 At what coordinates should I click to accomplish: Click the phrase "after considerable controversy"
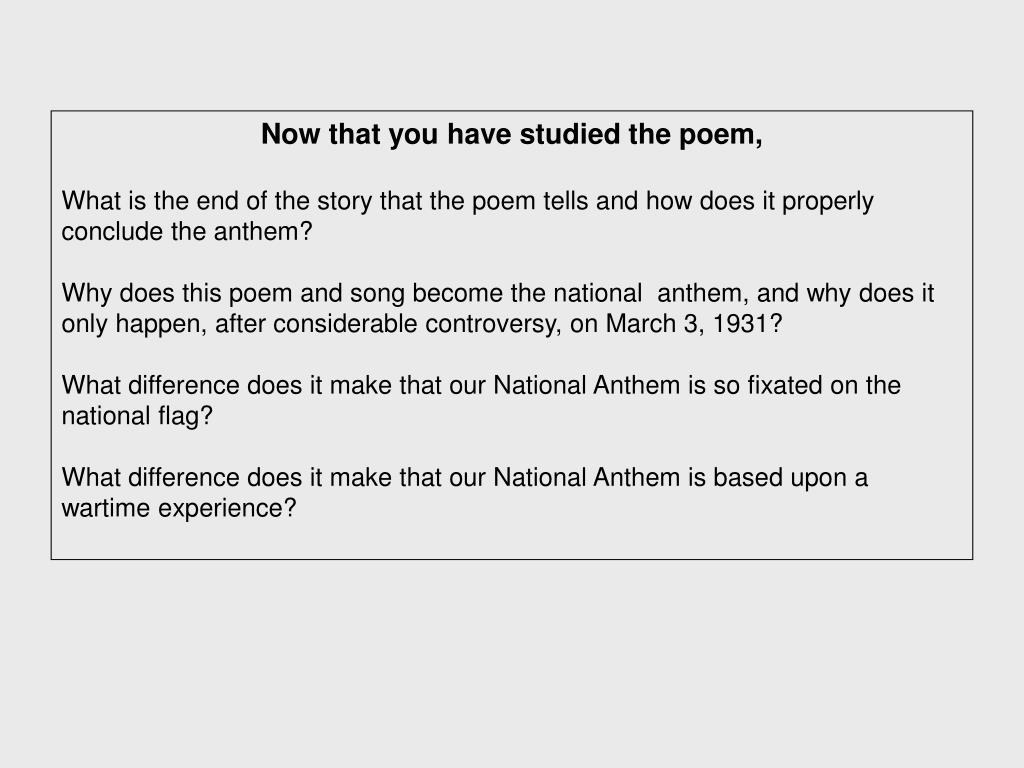pos(386,324)
